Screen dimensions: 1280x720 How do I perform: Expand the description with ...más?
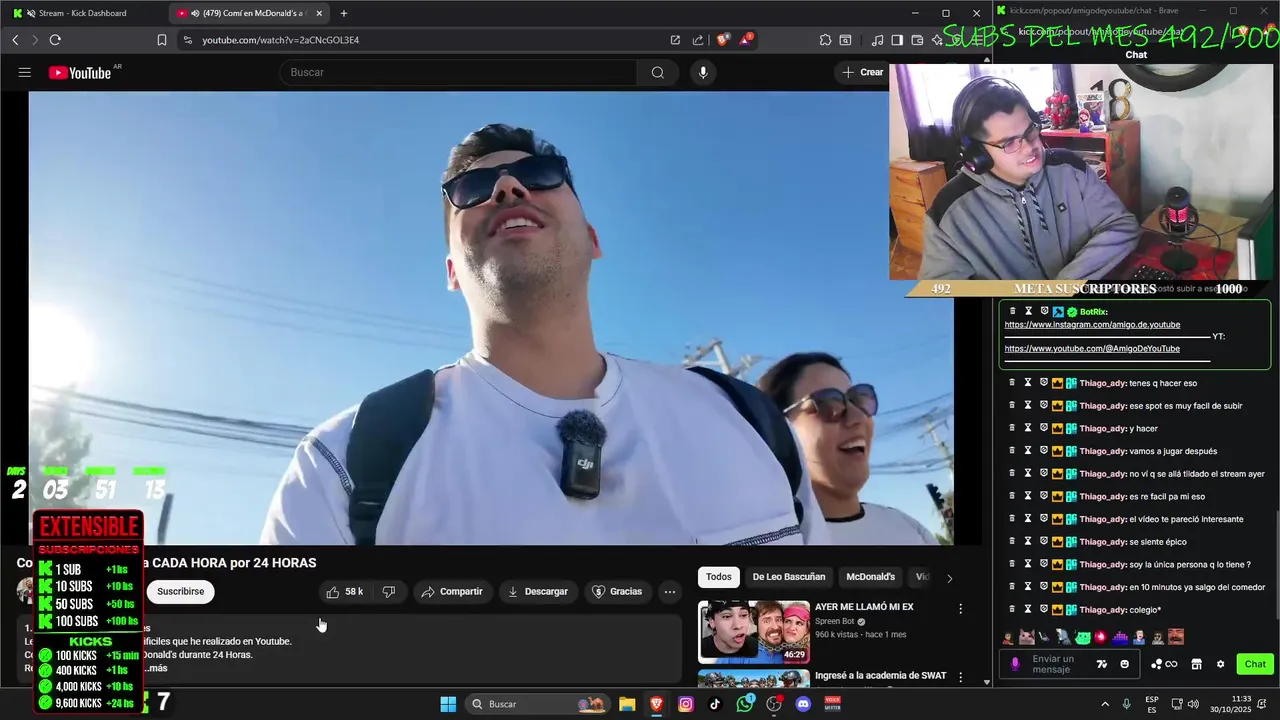155,668
